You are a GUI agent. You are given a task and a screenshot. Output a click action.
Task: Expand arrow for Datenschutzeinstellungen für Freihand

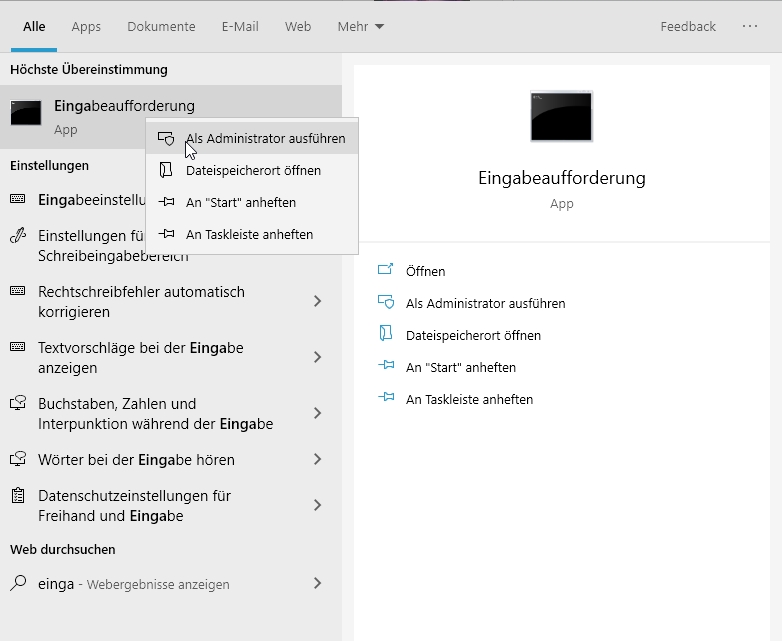click(x=318, y=505)
